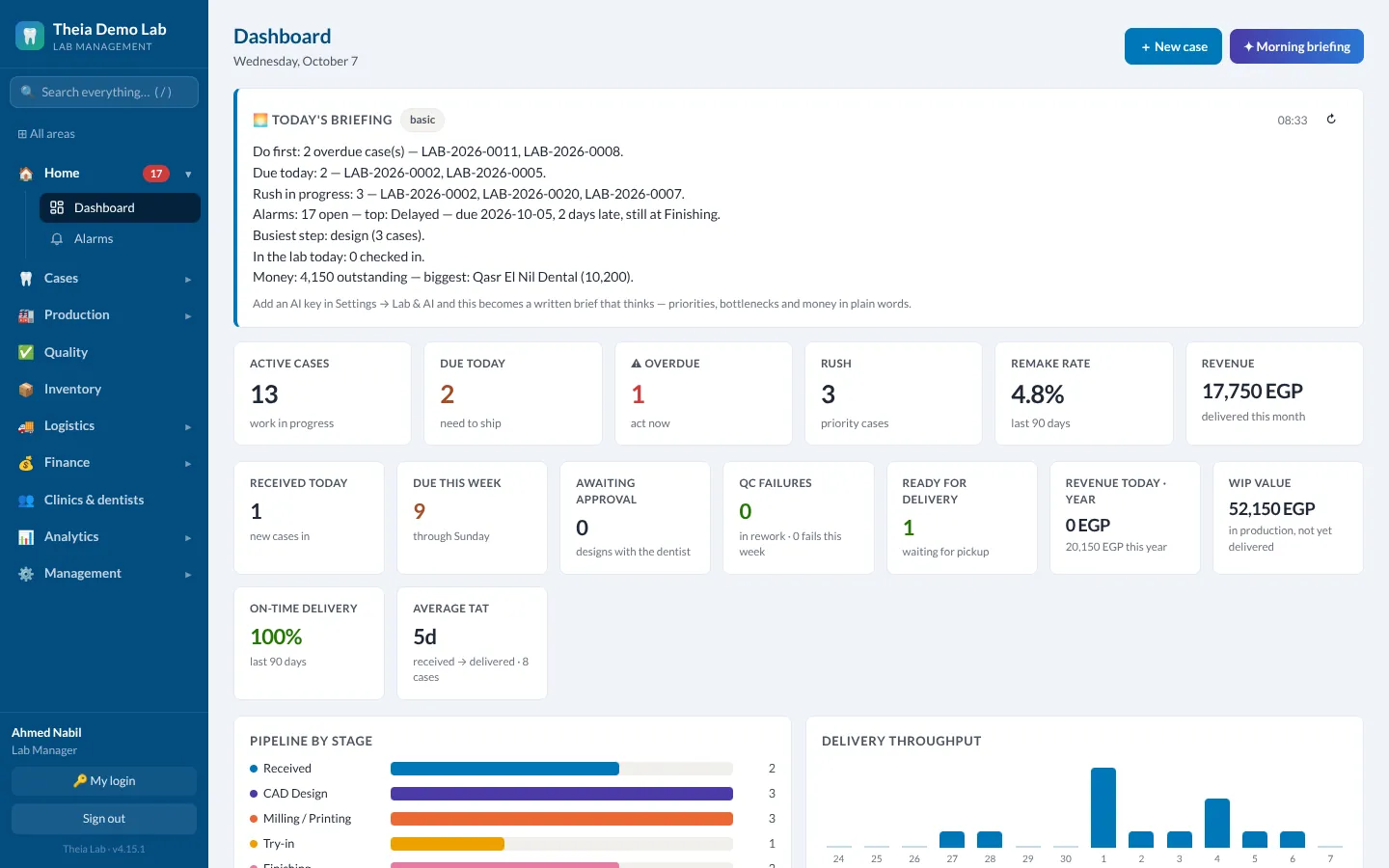Click the tallest throughput bar for day 1
Screen dimensions: 1389x868
(x=1103, y=807)
